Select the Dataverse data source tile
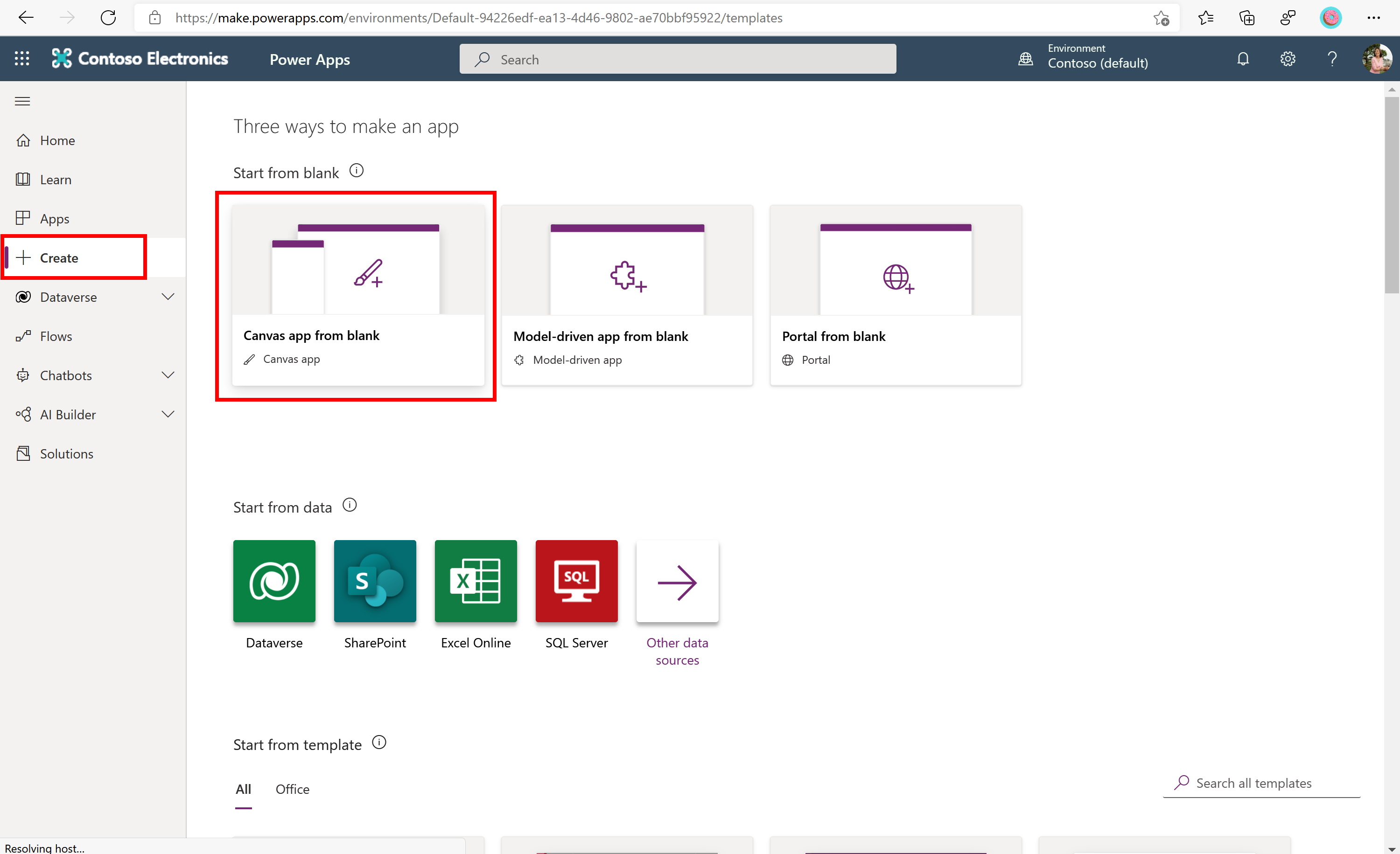Screen dimensions: 1400x854 (x=274, y=581)
